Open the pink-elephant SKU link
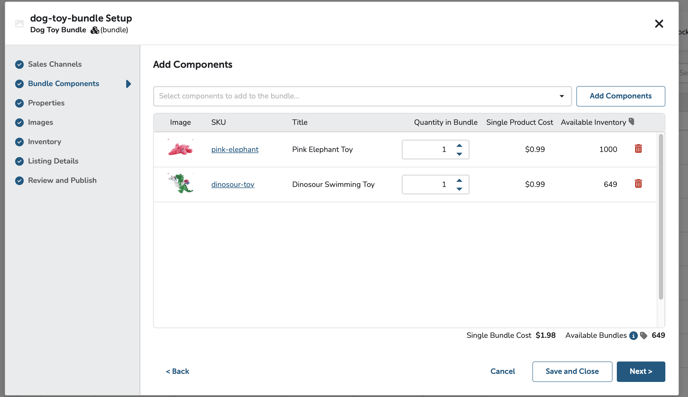688x397 pixels. click(x=235, y=149)
